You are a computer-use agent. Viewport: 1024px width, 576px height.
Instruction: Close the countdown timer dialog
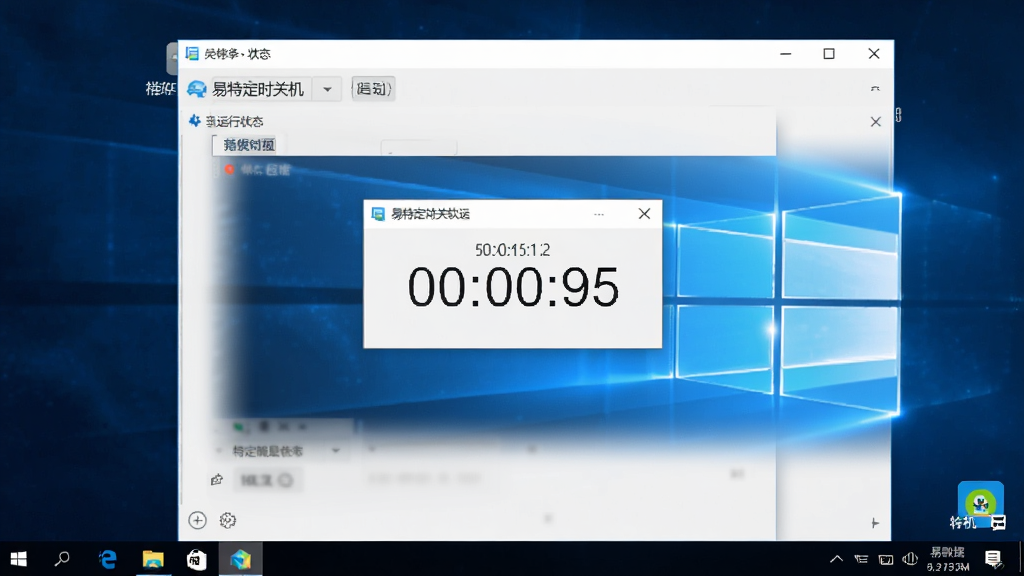[645, 214]
